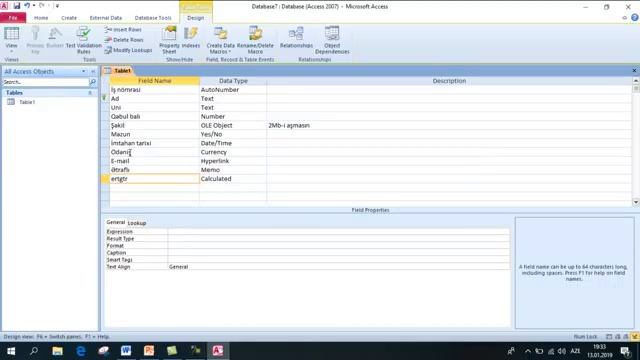
Task: Select the Table1 document tab
Action: pos(117,71)
